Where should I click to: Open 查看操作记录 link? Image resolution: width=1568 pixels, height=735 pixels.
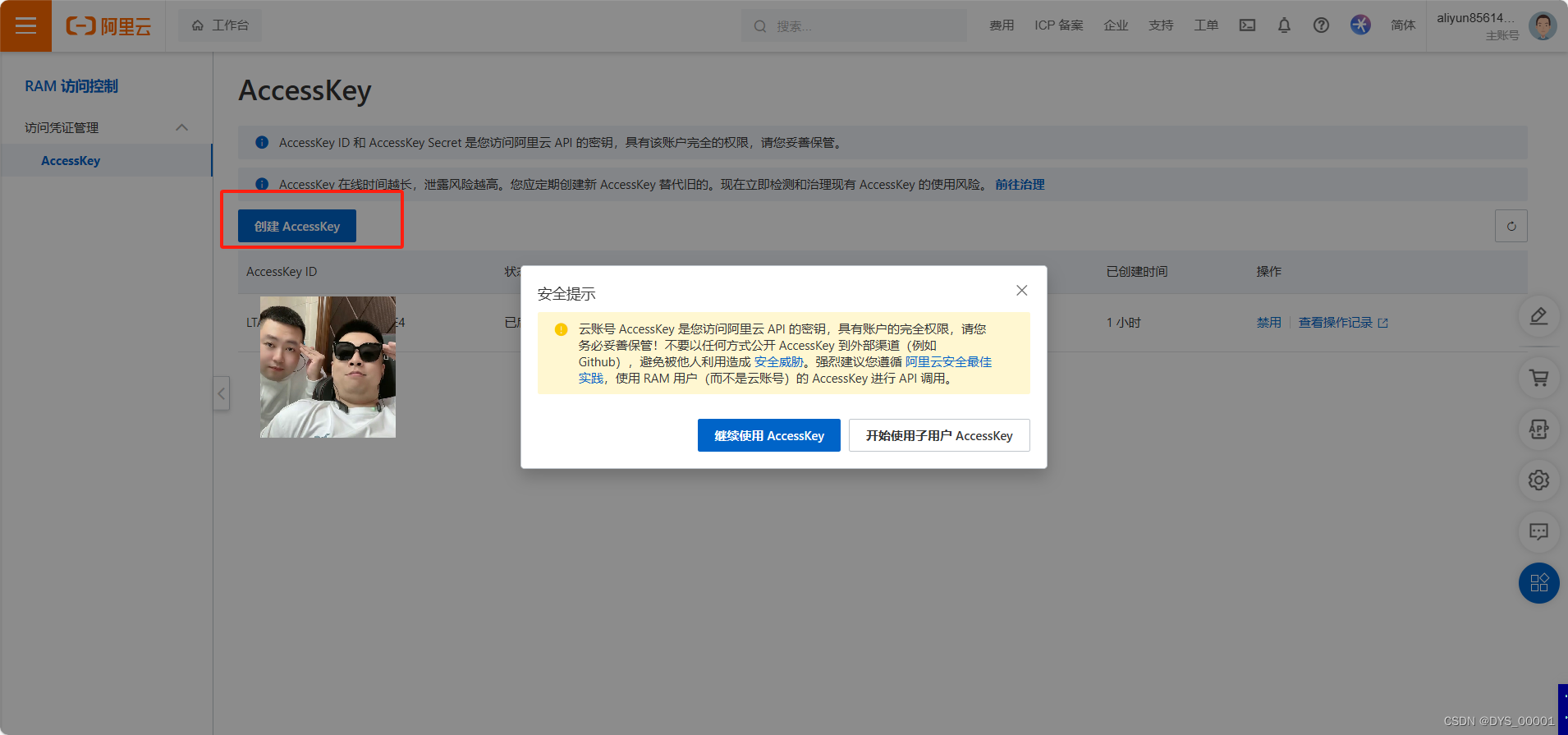click(1342, 323)
